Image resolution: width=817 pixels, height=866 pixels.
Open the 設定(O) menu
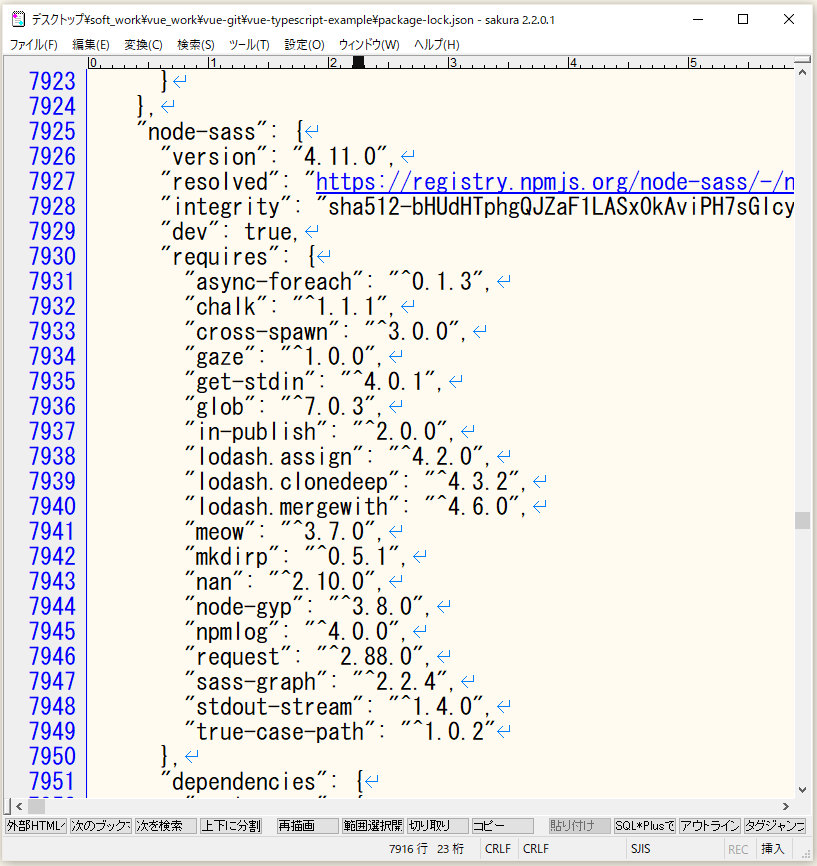(304, 45)
